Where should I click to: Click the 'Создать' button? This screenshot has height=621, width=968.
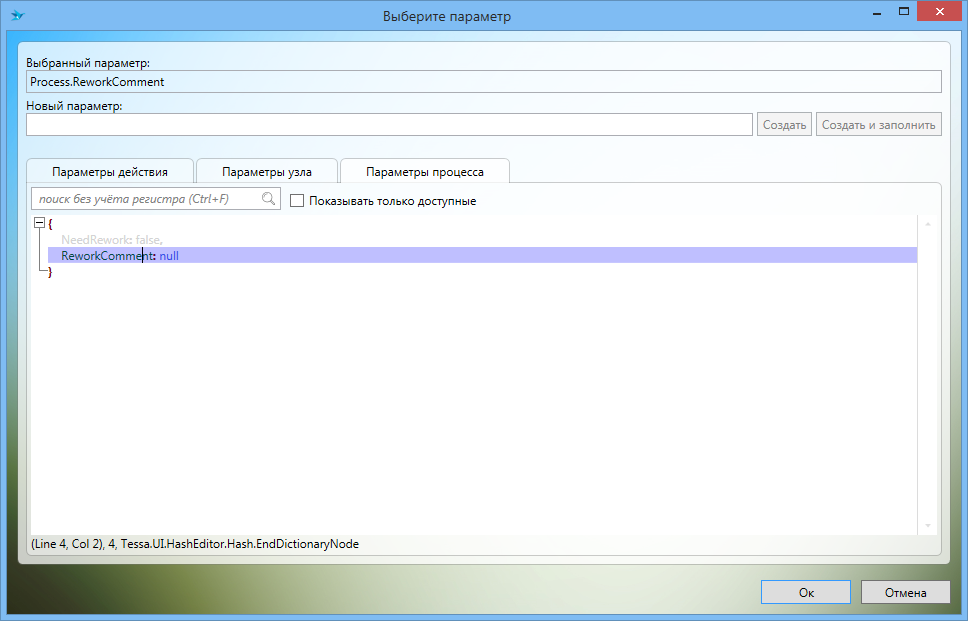[x=784, y=125]
